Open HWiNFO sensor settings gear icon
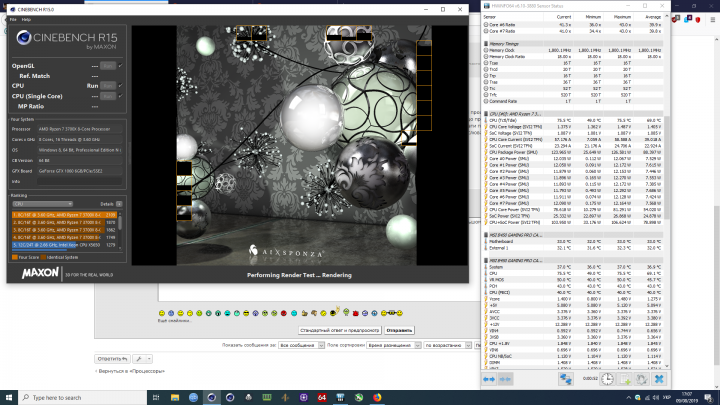The image size is (720, 405). coord(641,379)
